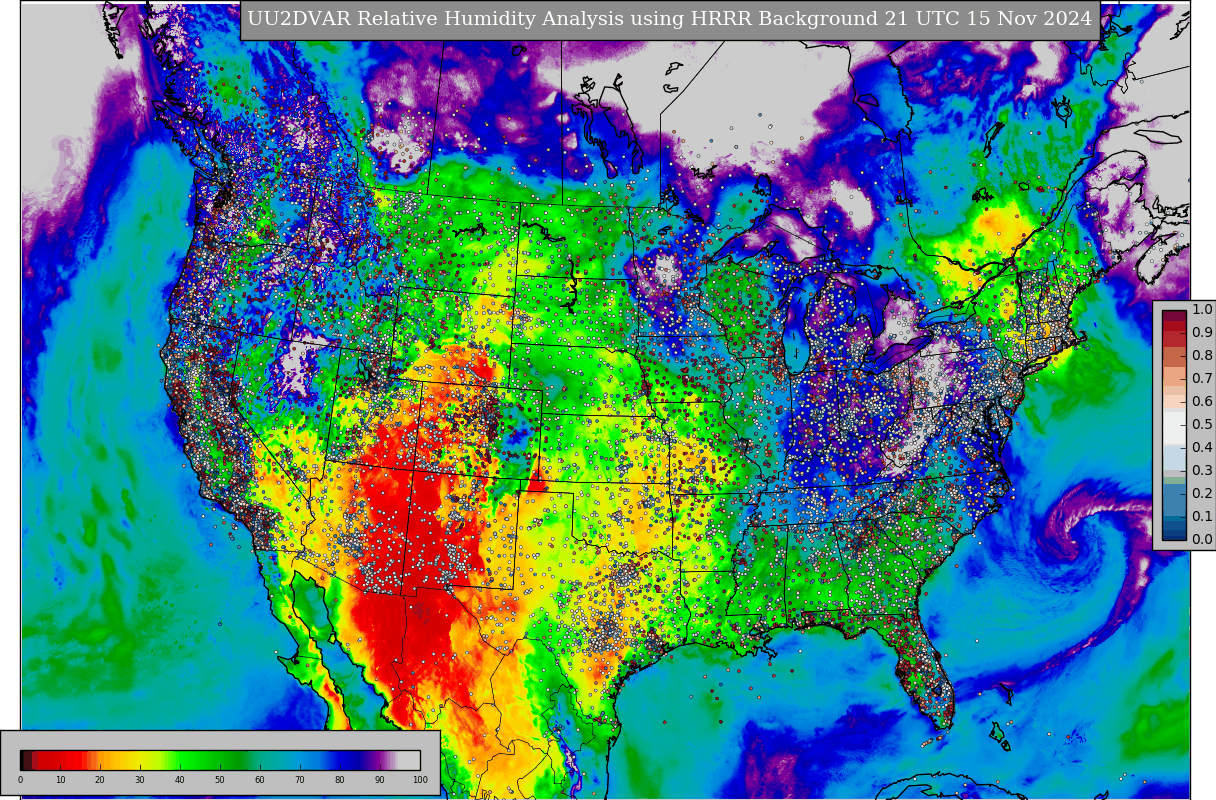1216x800 pixels.
Task: Select the small green swatch below 0.3
Action: (1174, 481)
